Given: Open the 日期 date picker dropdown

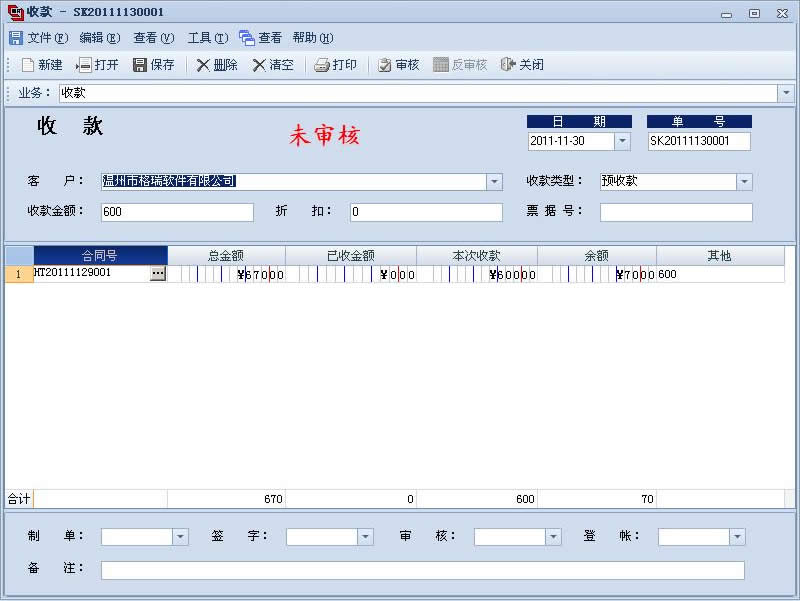Looking at the screenshot, I should click(x=622, y=142).
